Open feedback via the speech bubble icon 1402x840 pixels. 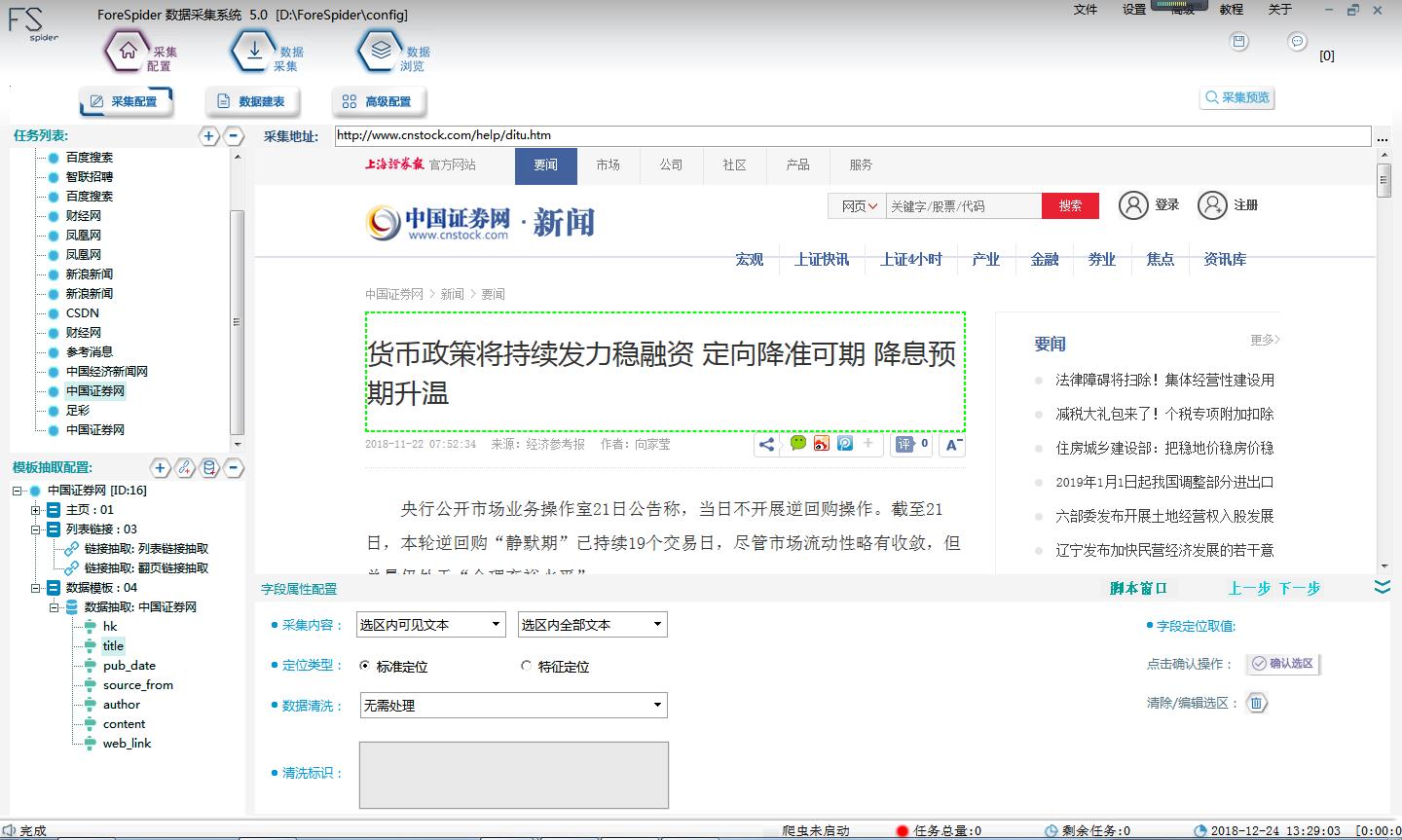click(x=1297, y=42)
